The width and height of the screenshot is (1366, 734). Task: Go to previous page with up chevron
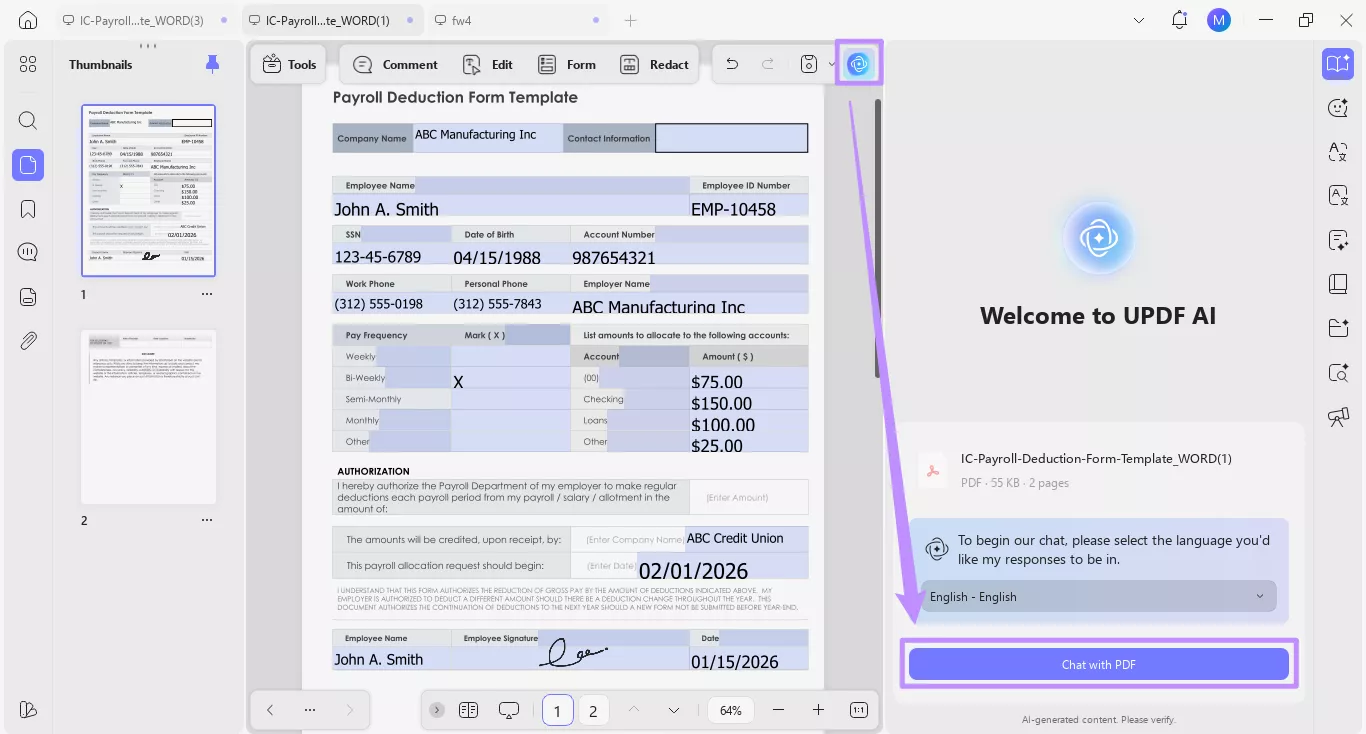tap(633, 710)
